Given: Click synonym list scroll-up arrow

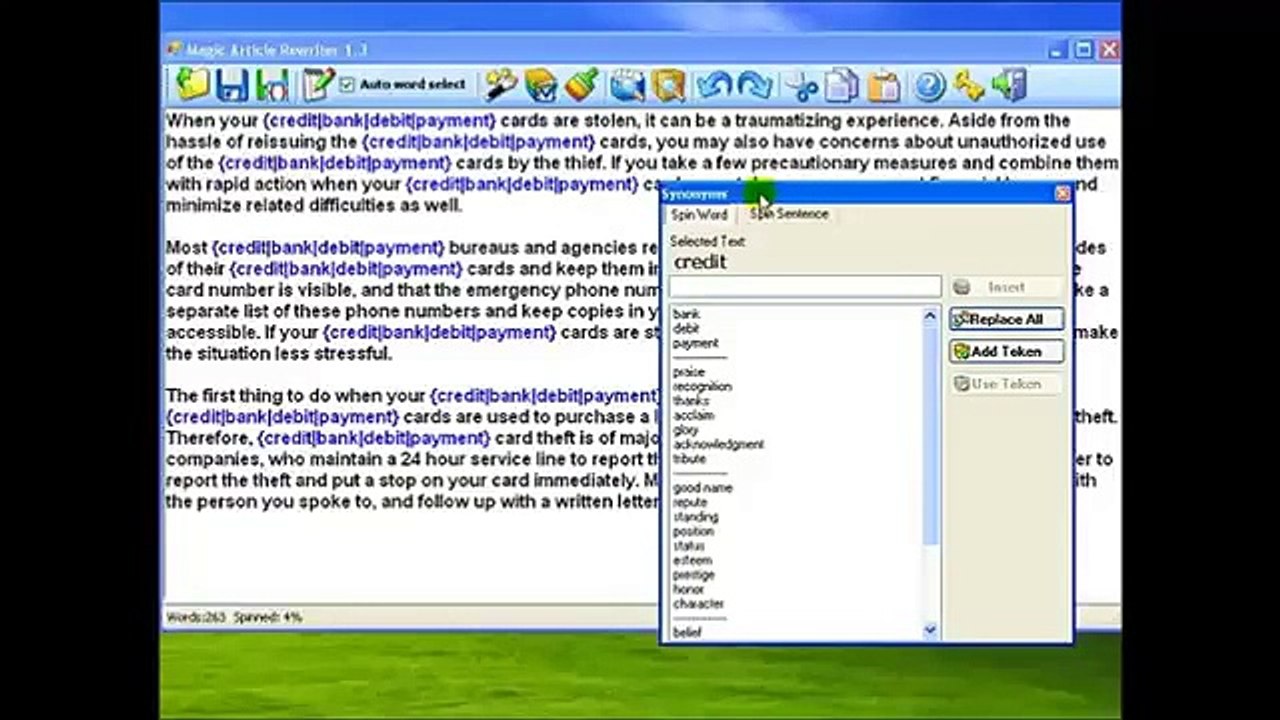Looking at the screenshot, I should (x=930, y=315).
